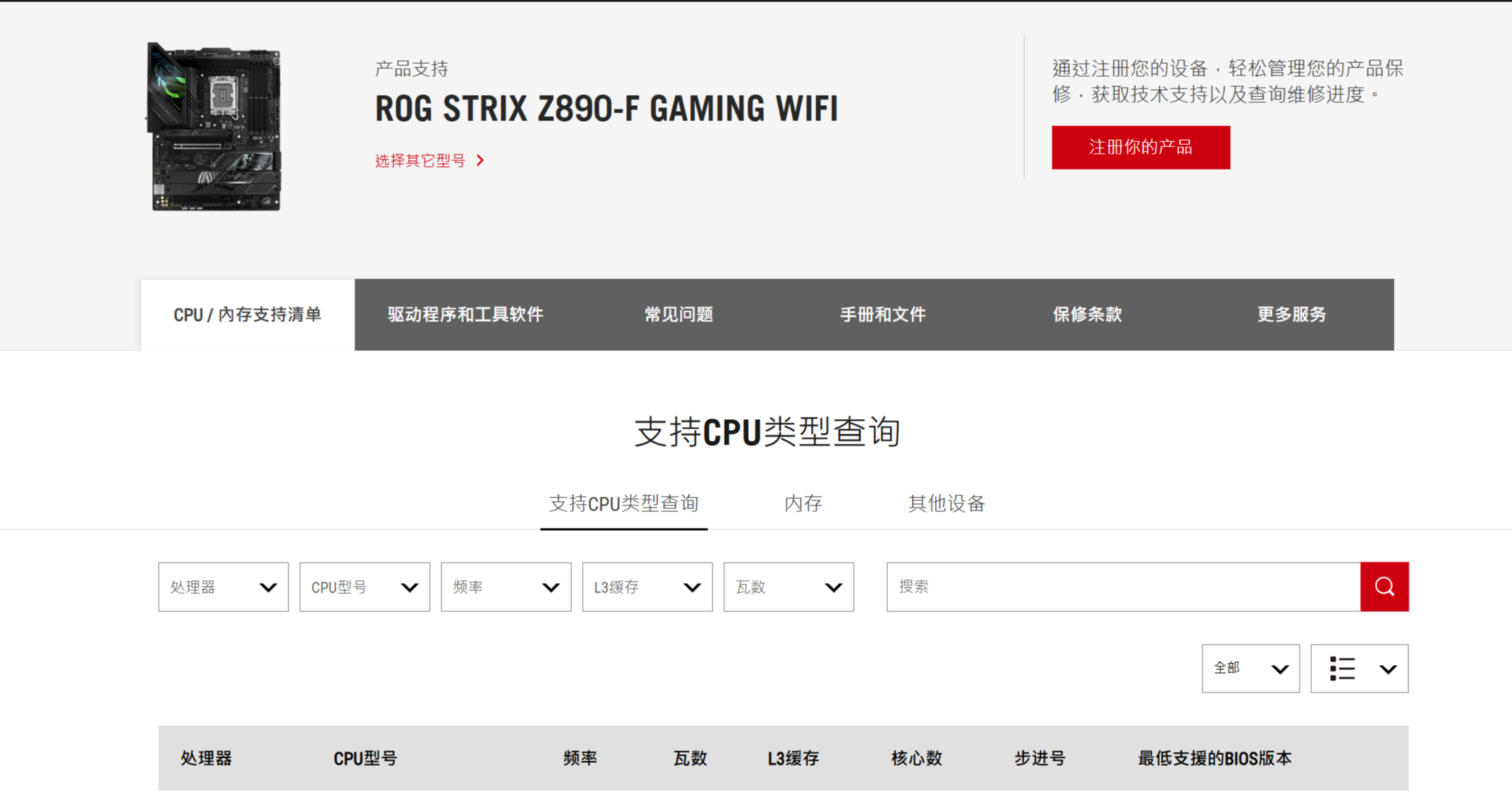This screenshot has height=810, width=1512.
Task: Click the L3缓存 column header
Action: (x=793, y=759)
